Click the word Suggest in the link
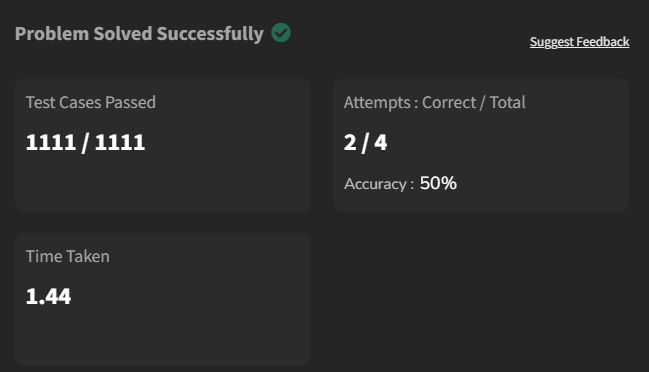Image resolution: width=649 pixels, height=372 pixels. click(x=552, y=42)
